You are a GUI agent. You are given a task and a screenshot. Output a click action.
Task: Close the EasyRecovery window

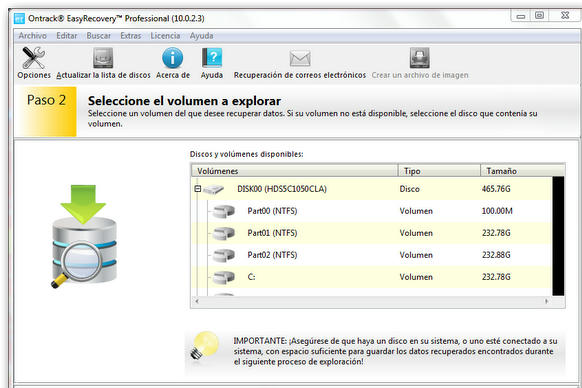click(x=564, y=16)
